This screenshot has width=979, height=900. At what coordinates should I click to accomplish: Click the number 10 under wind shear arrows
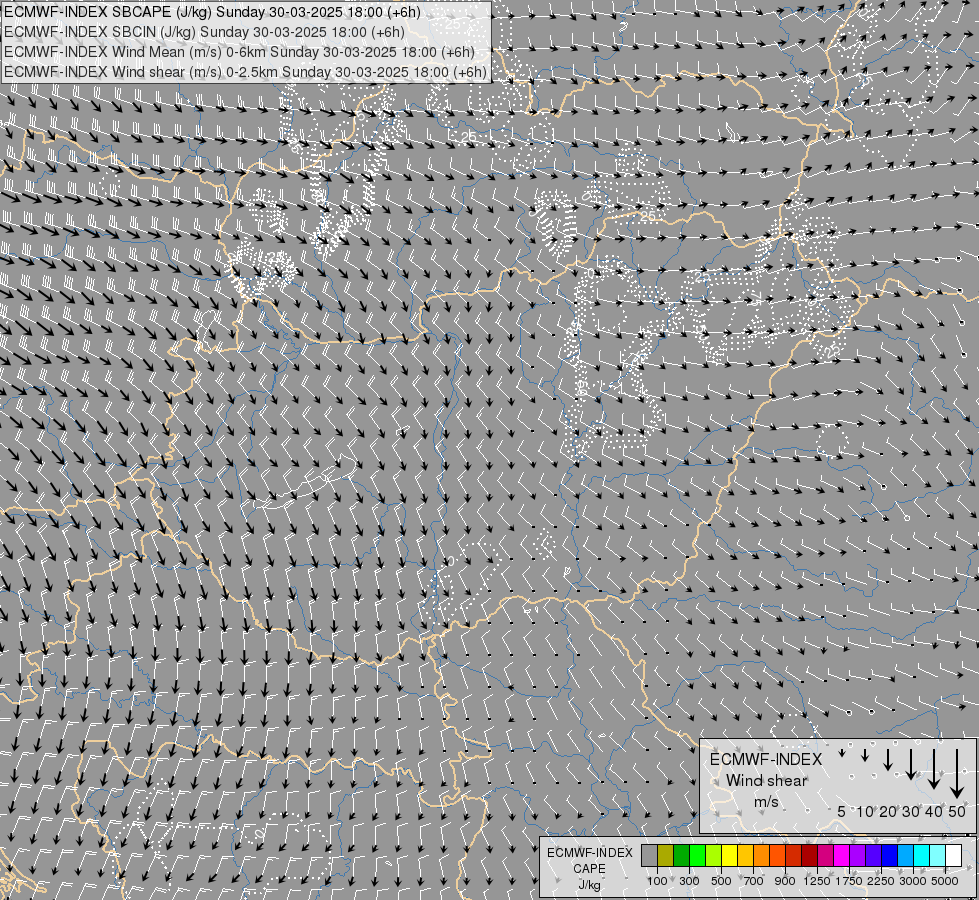pyautogui.click(x=865, y=811)
